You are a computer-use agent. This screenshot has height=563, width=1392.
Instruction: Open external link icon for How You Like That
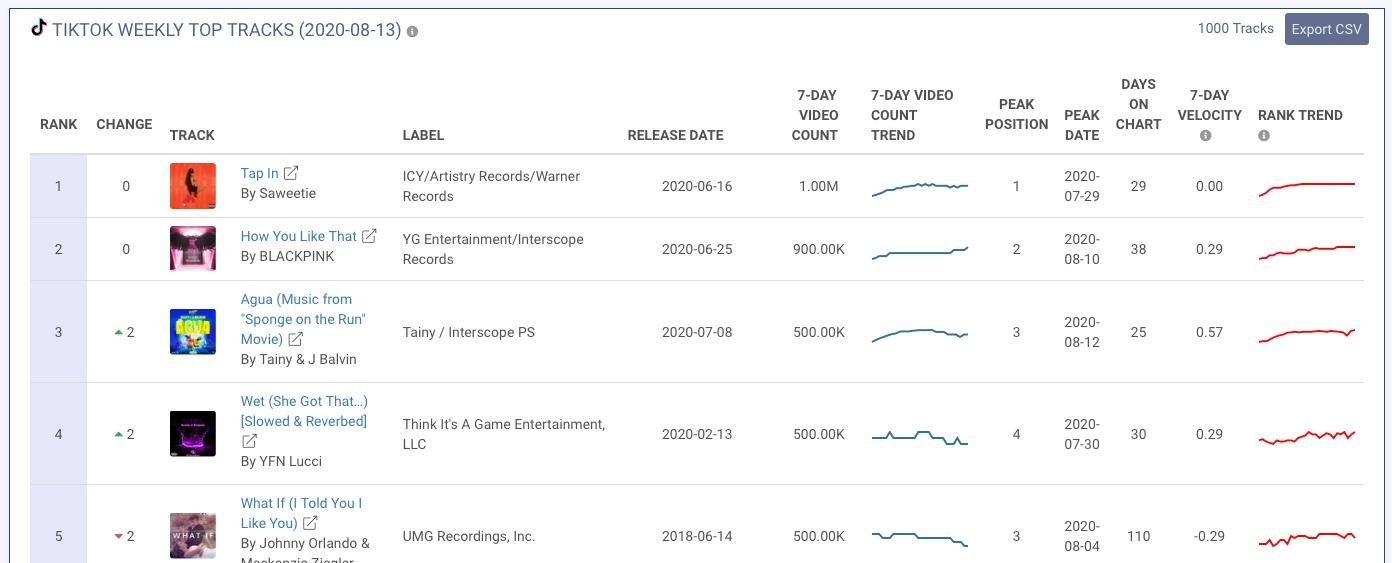click(x=369, y=236)
